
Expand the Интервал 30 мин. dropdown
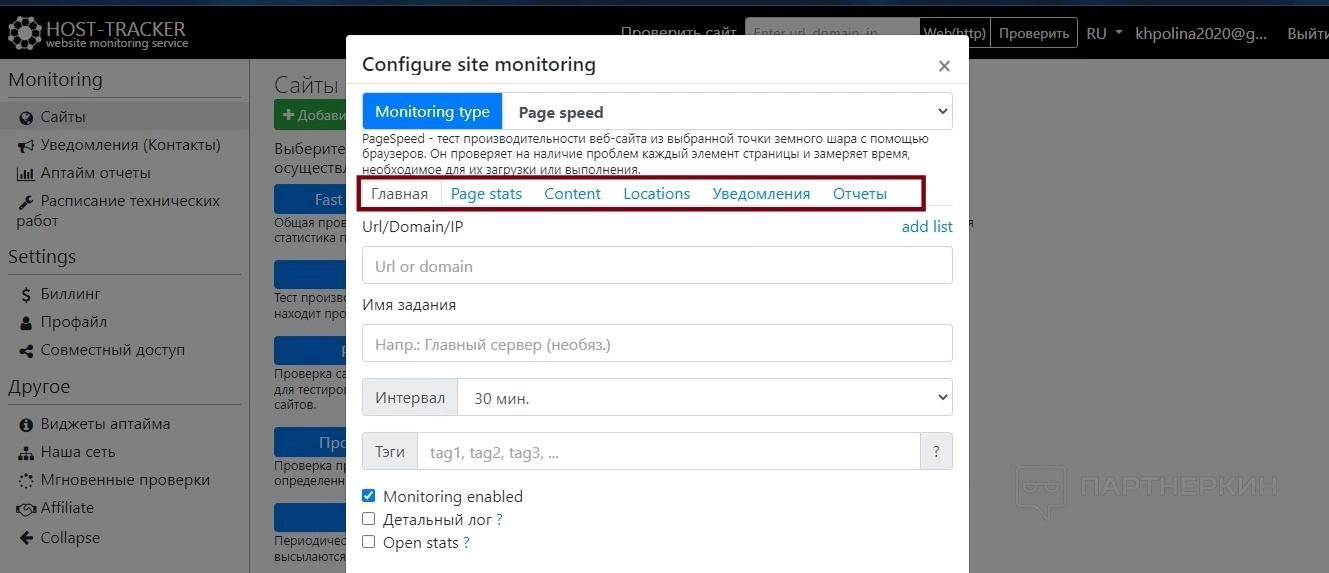point(704,398)
